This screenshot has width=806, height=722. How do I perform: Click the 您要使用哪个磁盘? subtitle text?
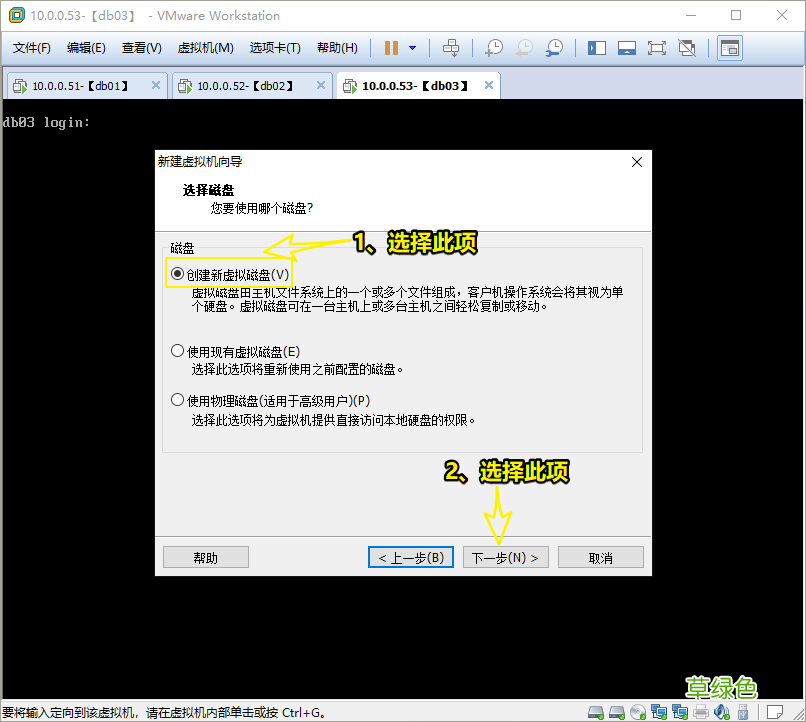(x=262, y=208)
